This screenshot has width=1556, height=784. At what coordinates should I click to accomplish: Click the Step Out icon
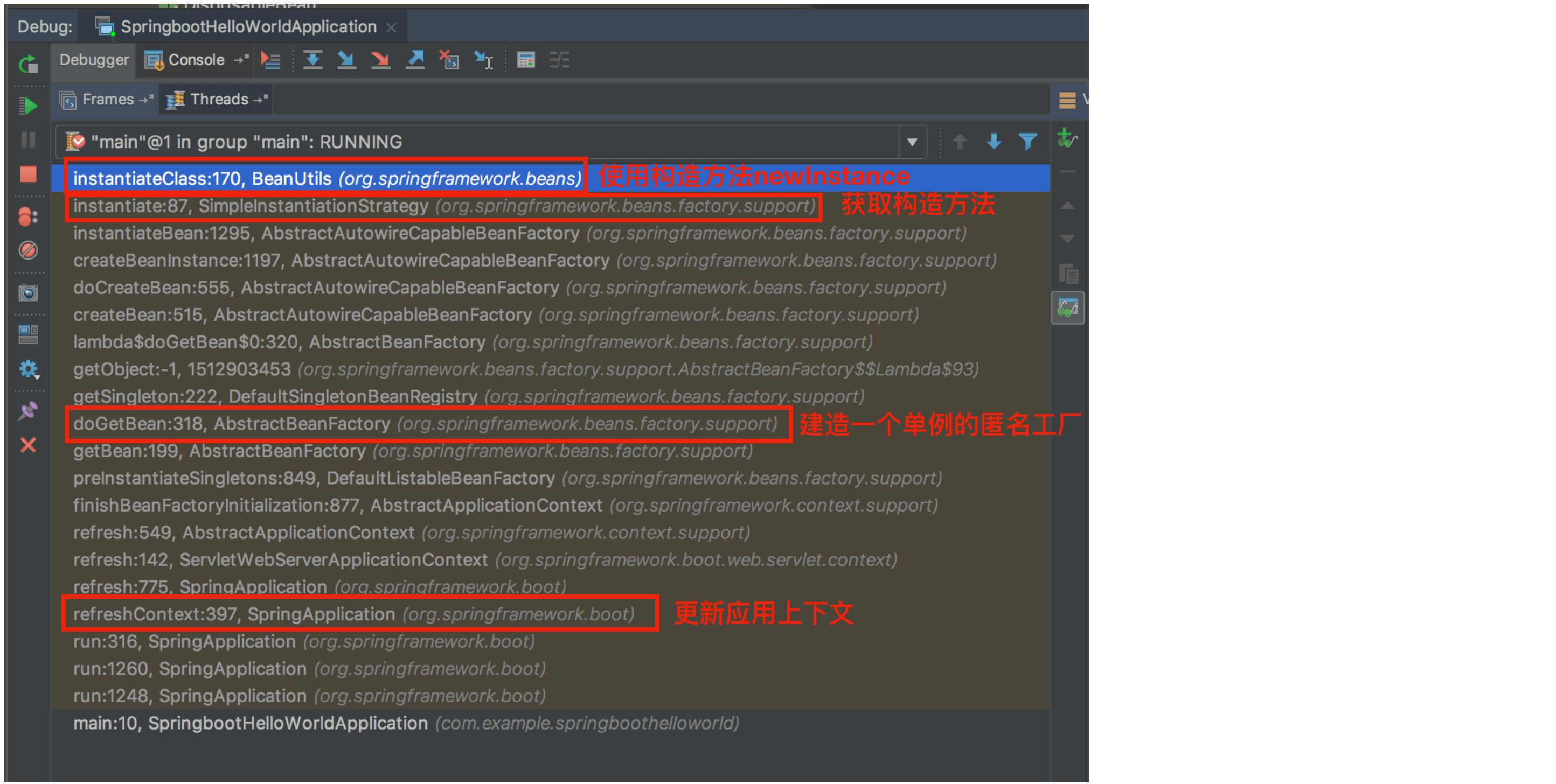point(414,60)
